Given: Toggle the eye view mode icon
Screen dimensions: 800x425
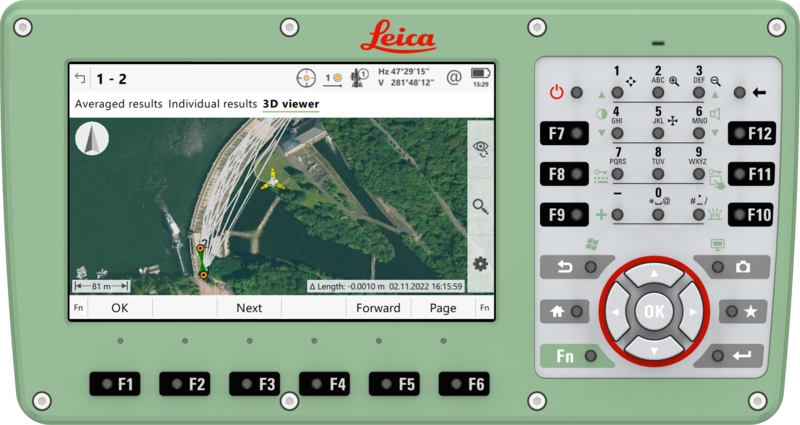Looking at the screenshot, I should [x=481, y=147].
